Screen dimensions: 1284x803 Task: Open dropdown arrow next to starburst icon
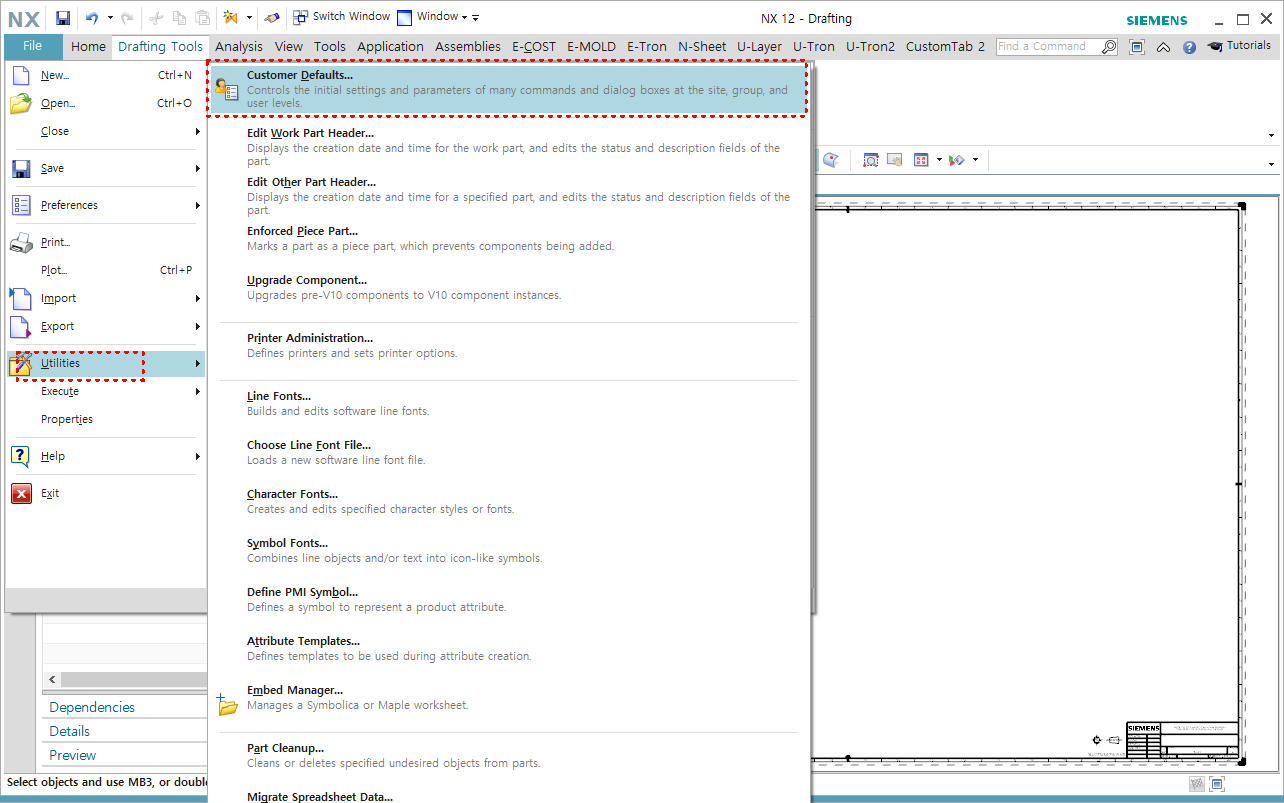249,18
